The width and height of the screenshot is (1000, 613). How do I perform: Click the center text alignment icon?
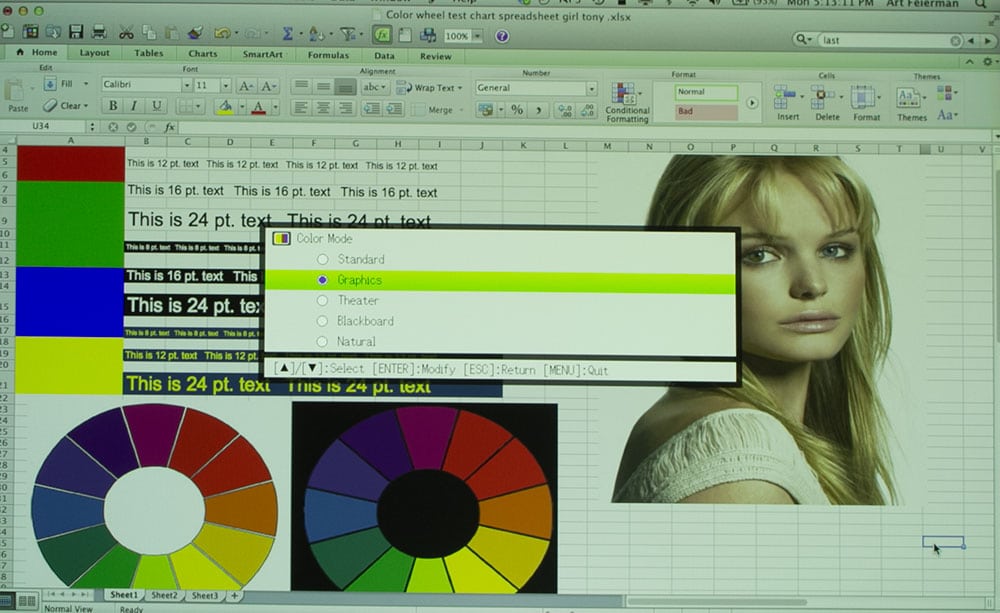tap(323, 108)
